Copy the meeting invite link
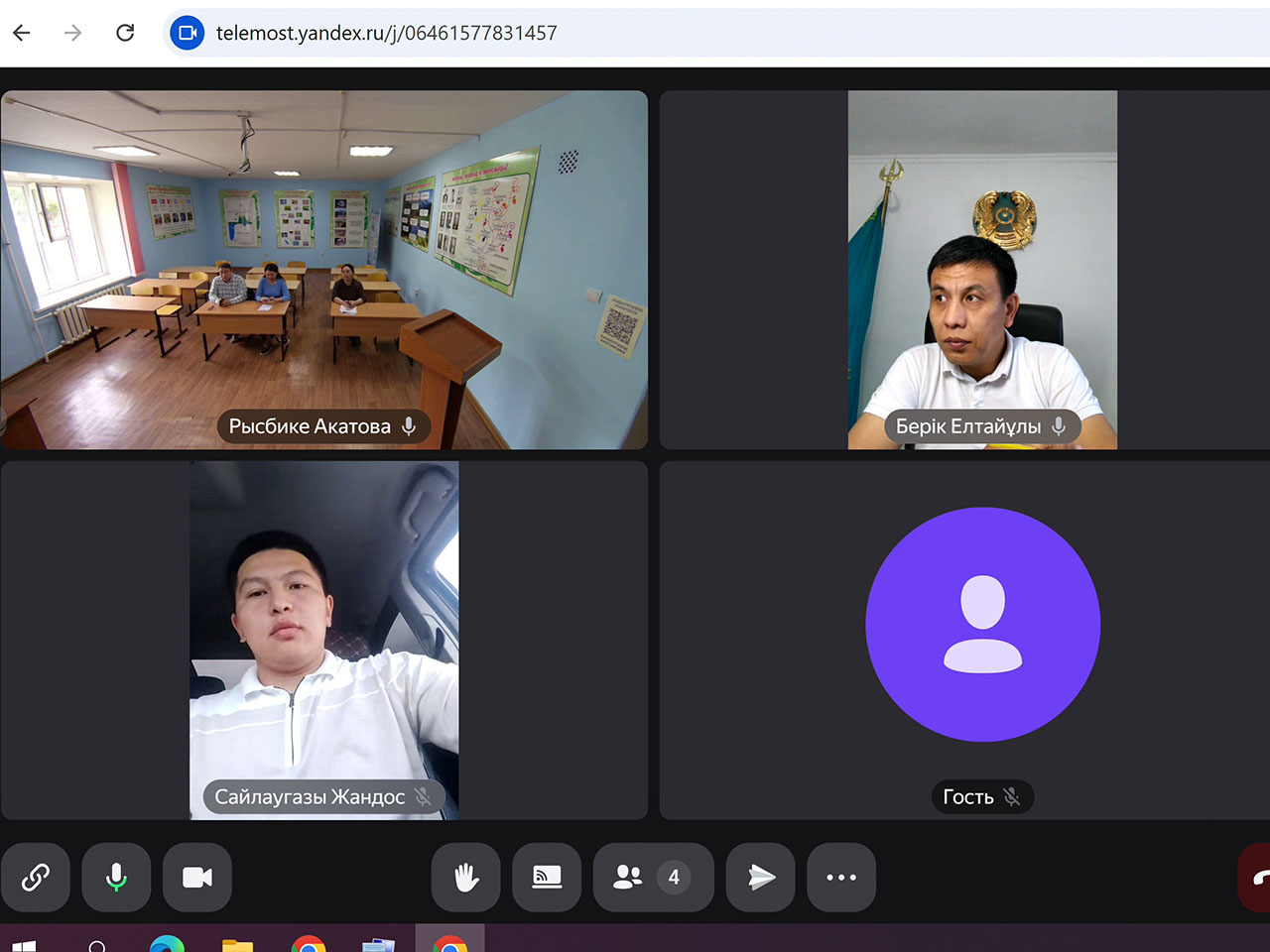 pos(36,877)
